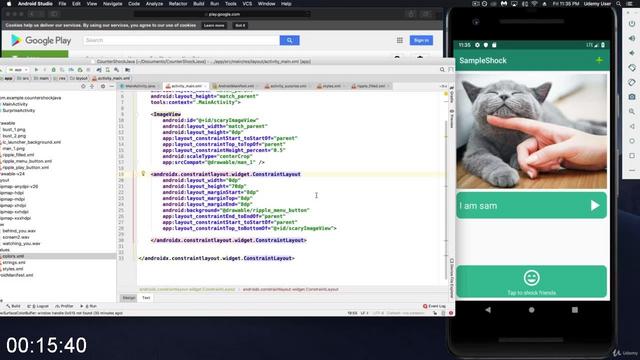The width and height of the screenshot is (640, 360).
Task: Click emulator sidebar Overview square icon
Action: [x=631, y=156]
